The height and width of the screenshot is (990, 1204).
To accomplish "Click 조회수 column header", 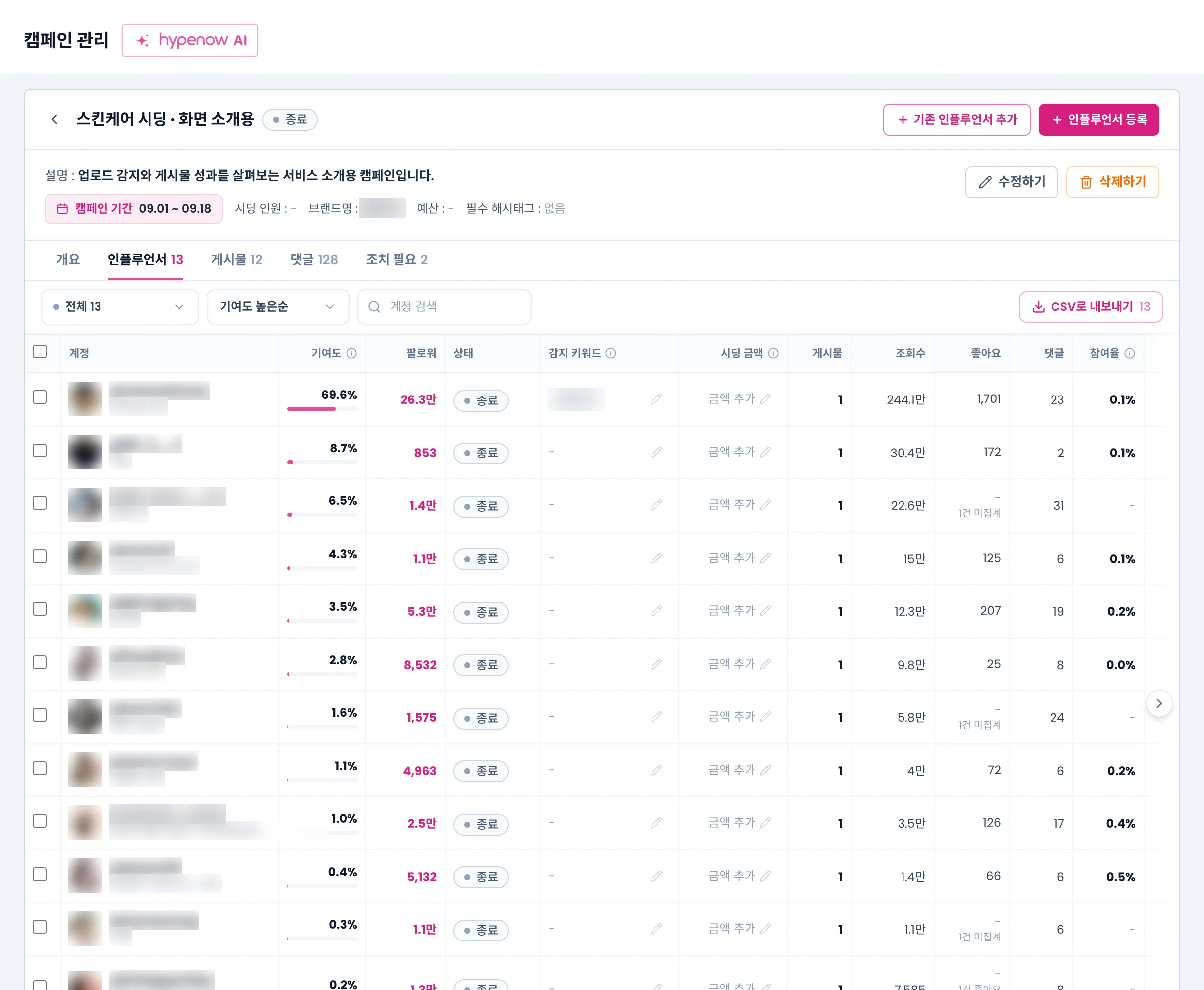I will 910,353.
